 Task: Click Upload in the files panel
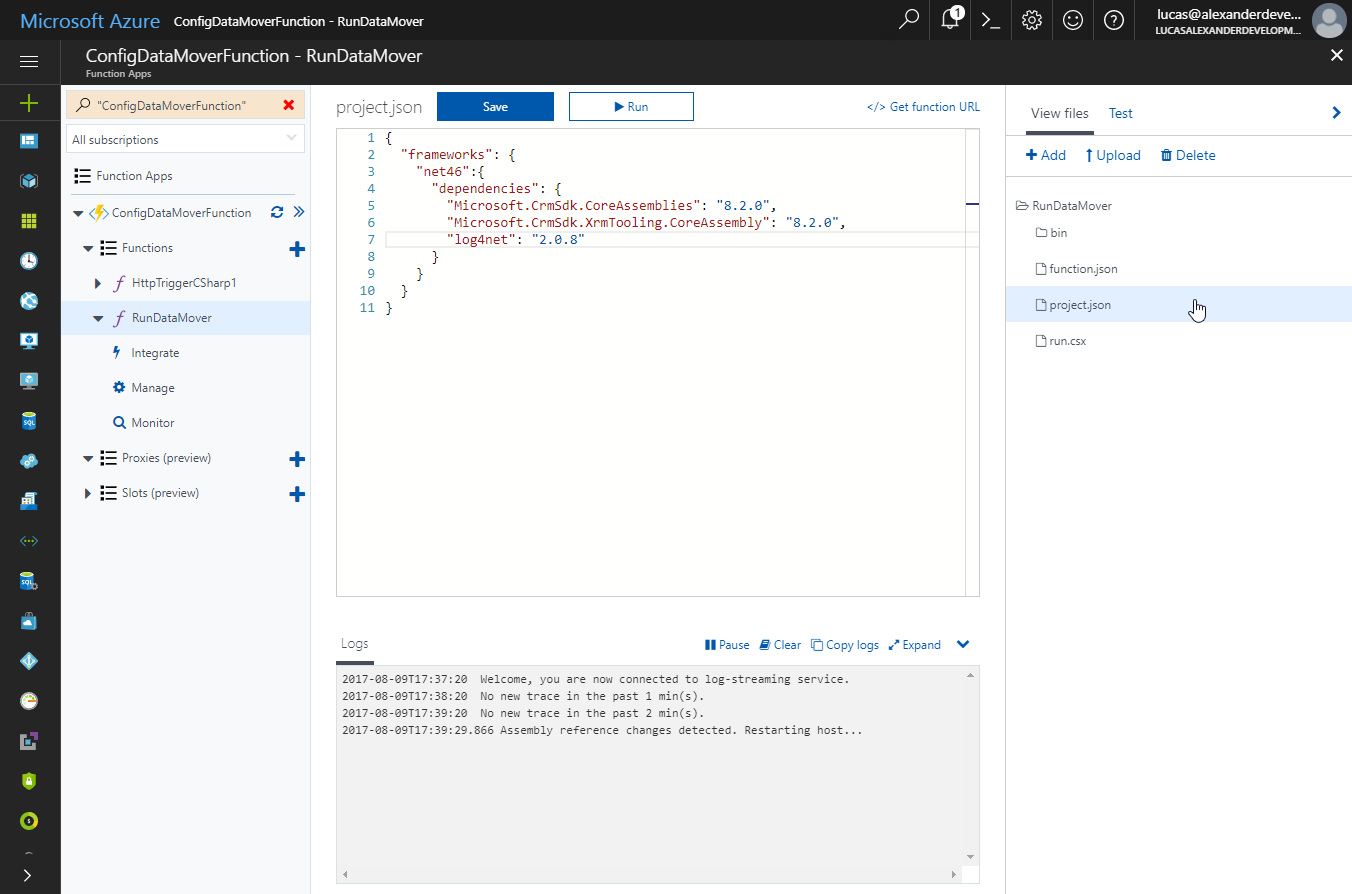click(1113, 155)
